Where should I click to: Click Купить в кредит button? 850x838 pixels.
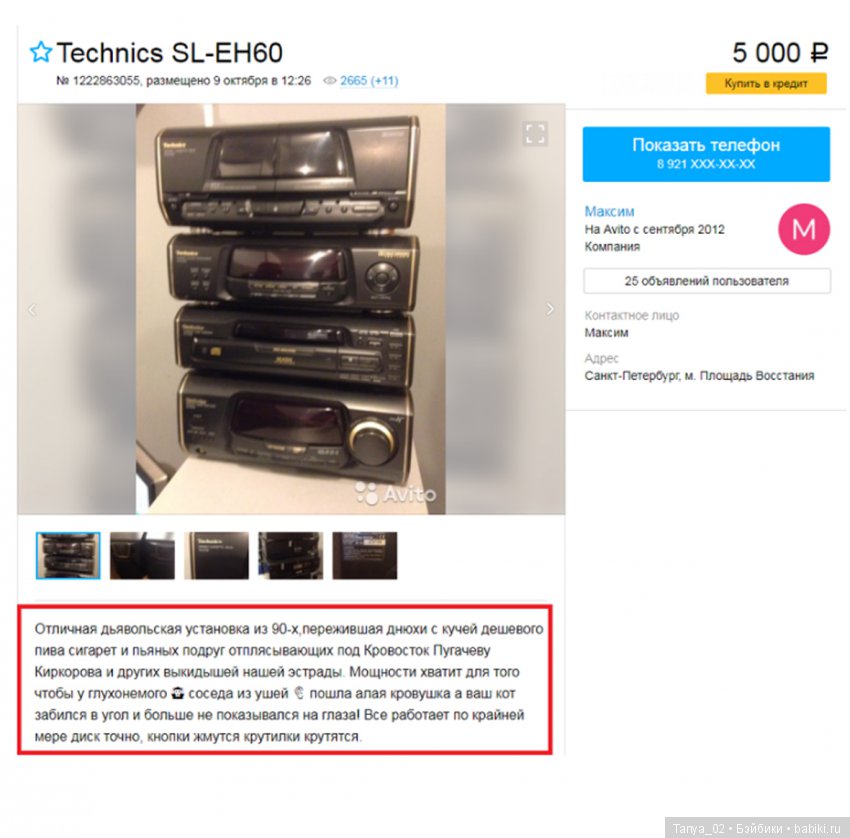pyautogui.click(x=766, y=83)
